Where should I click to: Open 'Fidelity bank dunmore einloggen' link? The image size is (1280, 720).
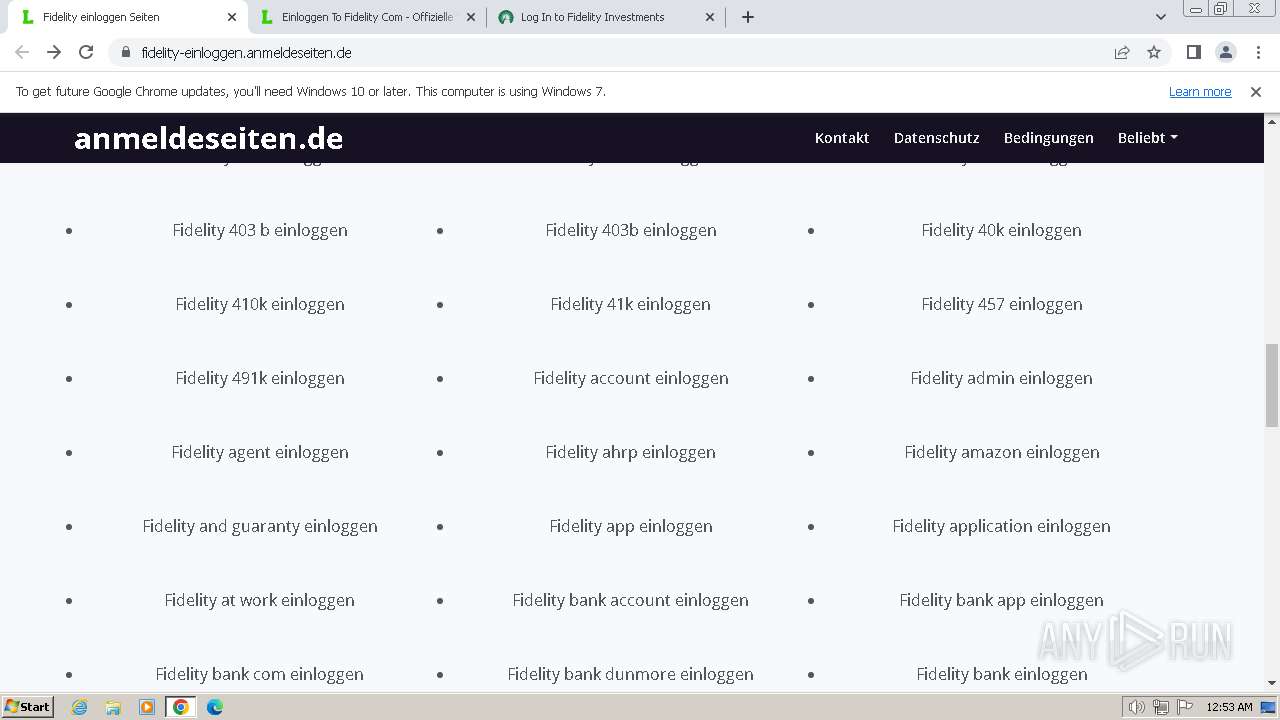point(631,674)
